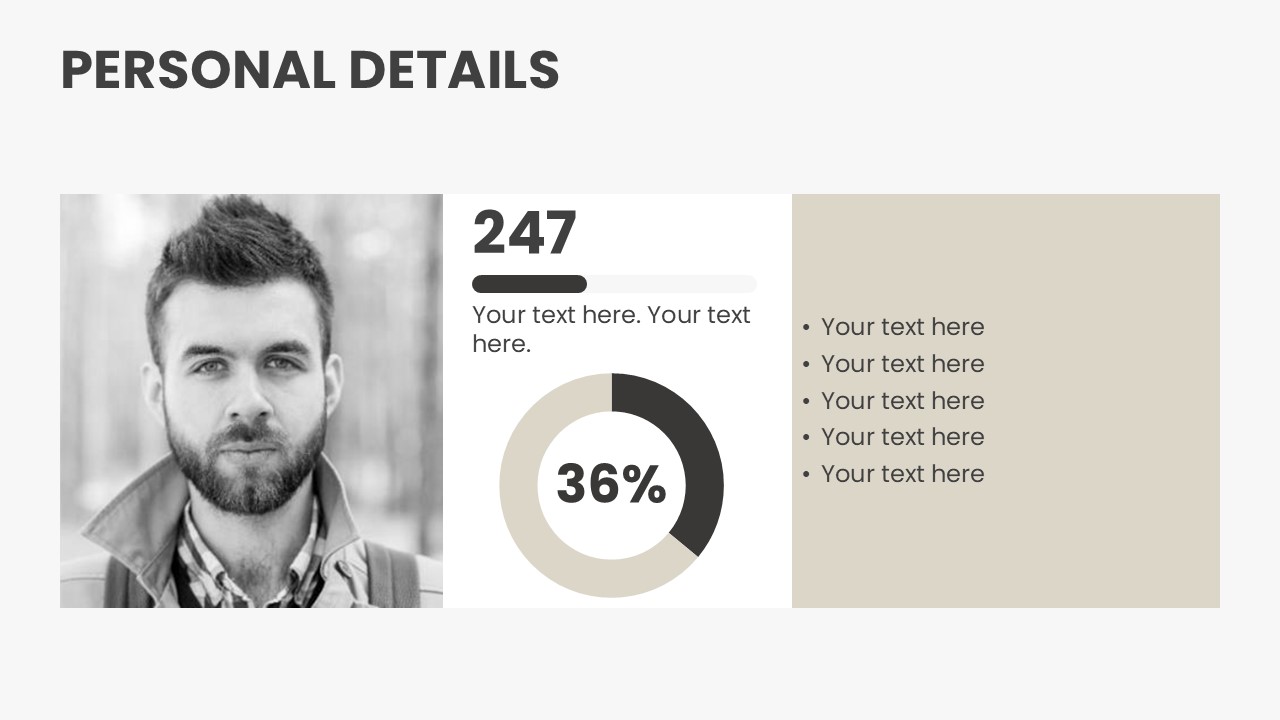The image size is (1280, 720).
Task: Select the paragraph text below progress bar
Action: [x=611, y=329]
